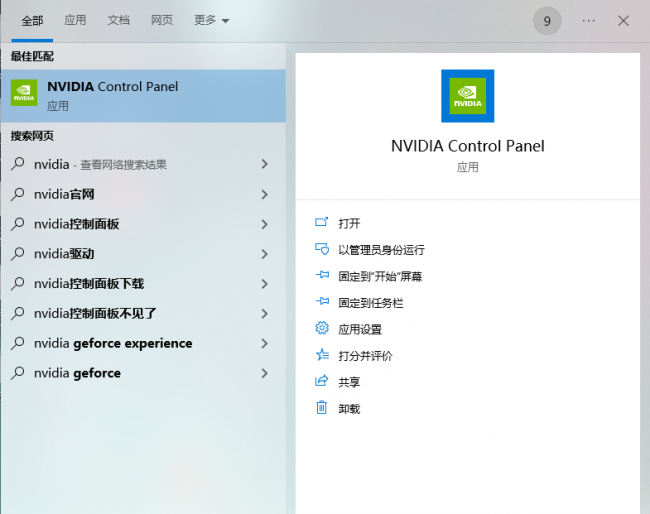The width and height of the screenshot is (650, 514).
Task: Click the nvidia驱动 search suggestion text
Action: pyautogui.click(x=64, y=254)
